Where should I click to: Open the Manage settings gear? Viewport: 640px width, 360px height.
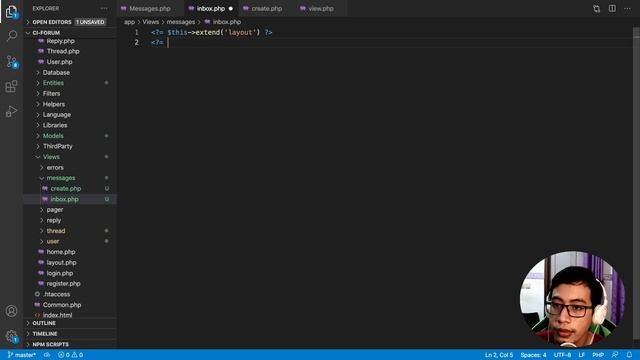(11, 336)
